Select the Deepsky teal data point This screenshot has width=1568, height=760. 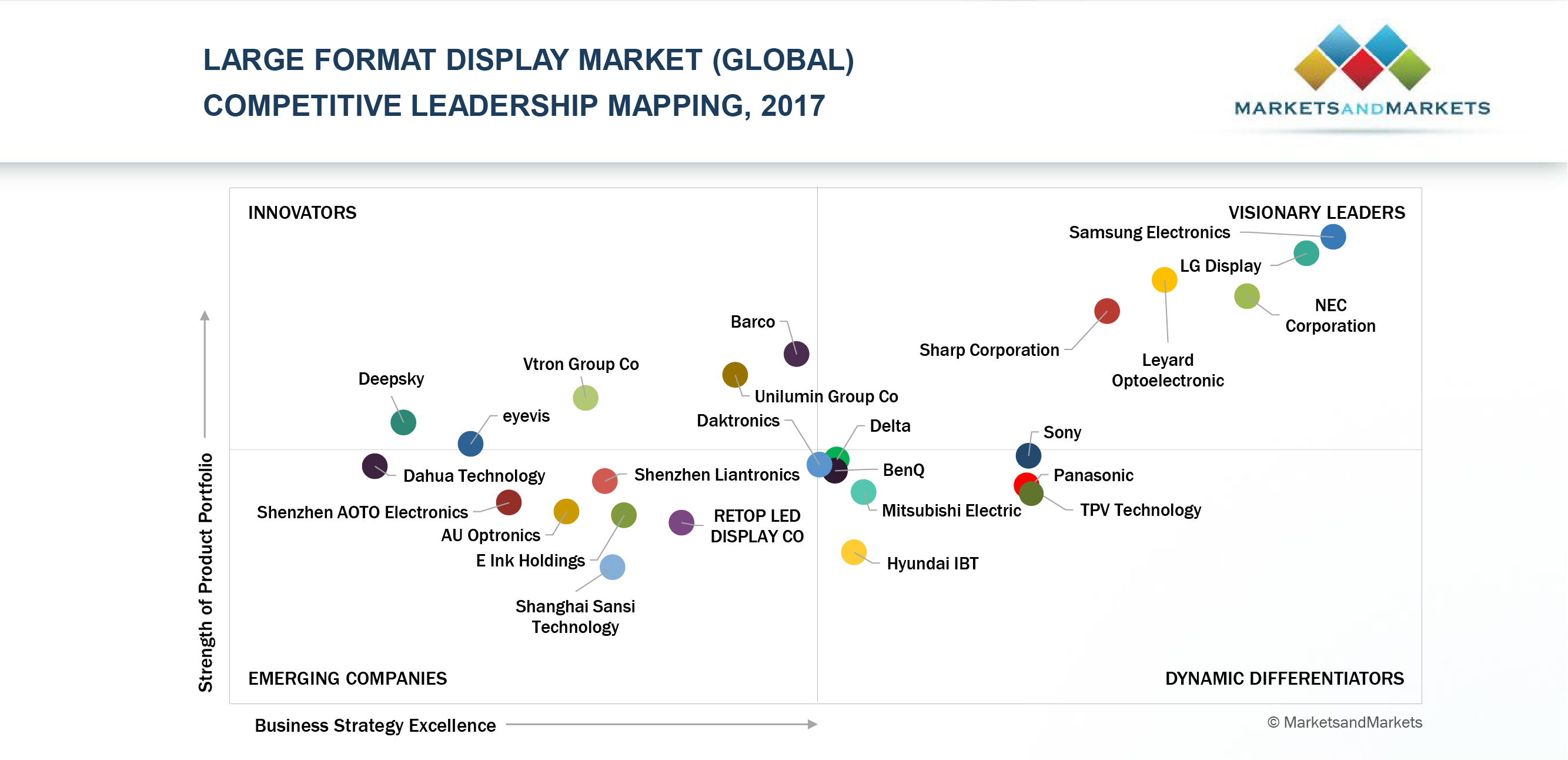(403, 422)
